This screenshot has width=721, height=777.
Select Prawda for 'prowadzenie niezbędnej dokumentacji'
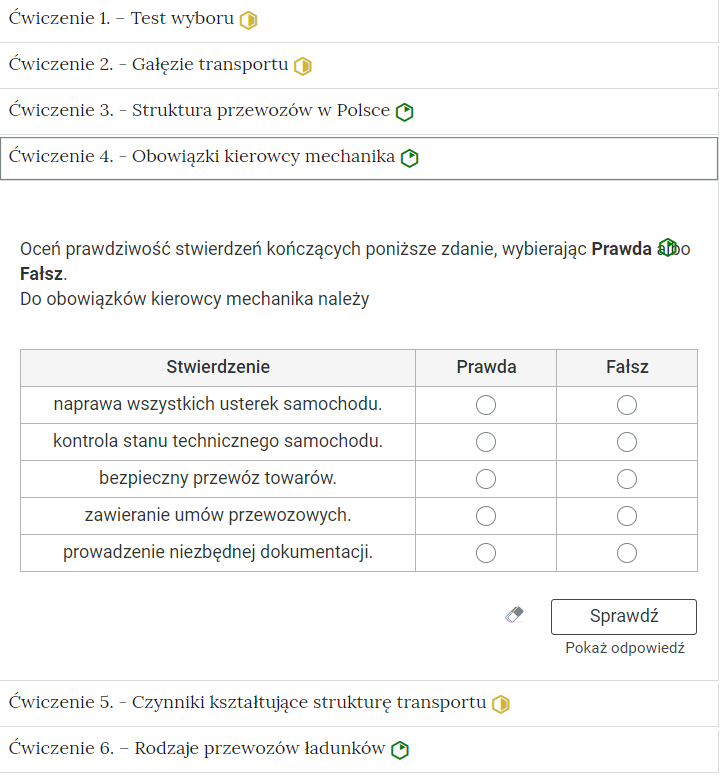(x=486, y=553)
